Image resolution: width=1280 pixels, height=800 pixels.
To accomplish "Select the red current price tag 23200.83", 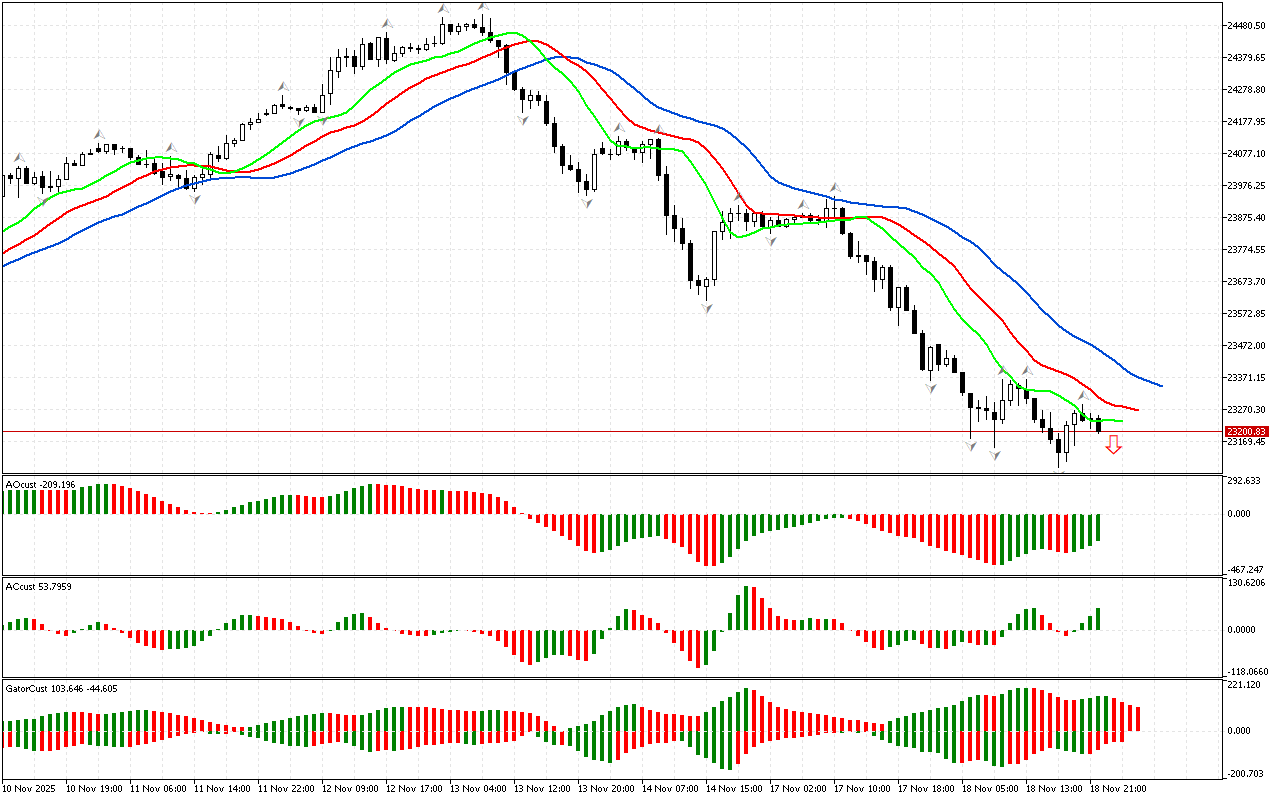I will 1245,431.
